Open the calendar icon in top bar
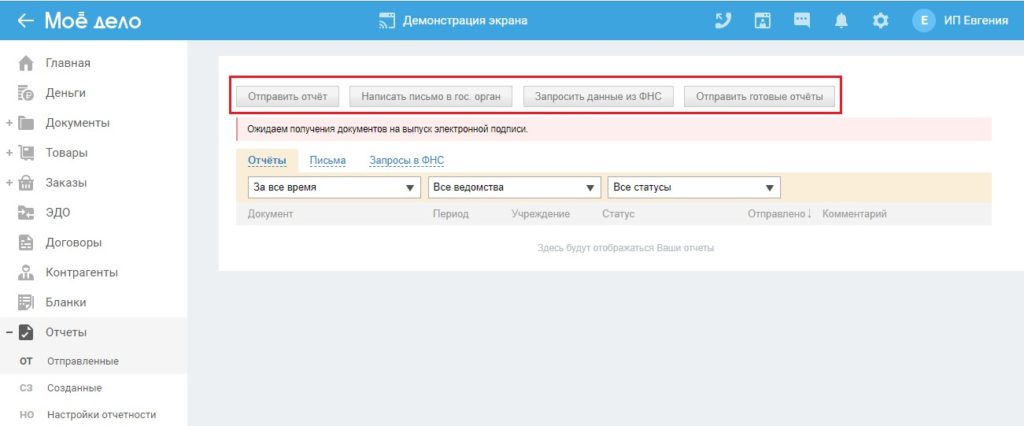The width and height of the screenshot is (1024, 426). tap(762, 21)
